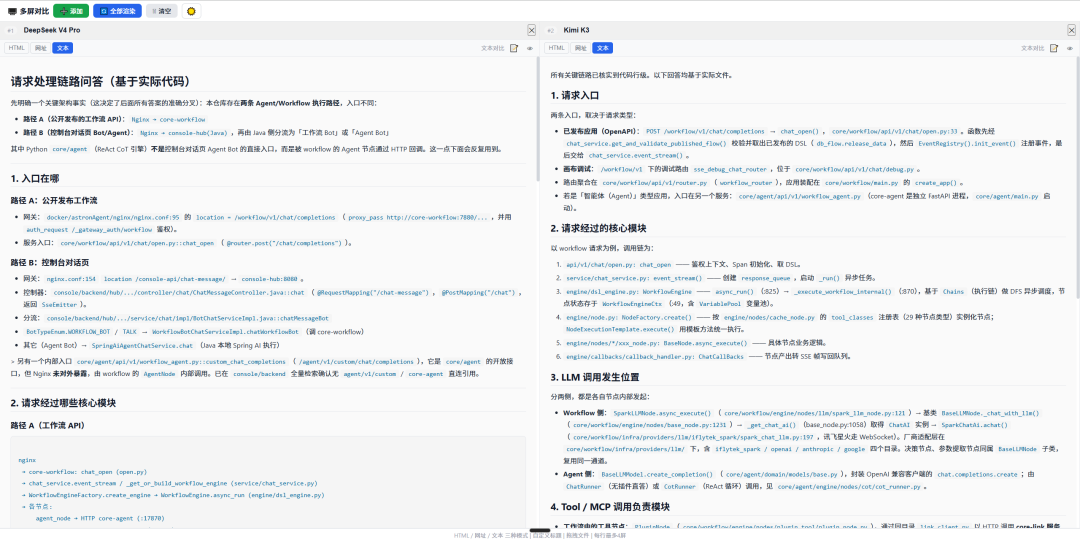Click the green 添加 button
Viewport: 1080px width, 541px height.
71,11
